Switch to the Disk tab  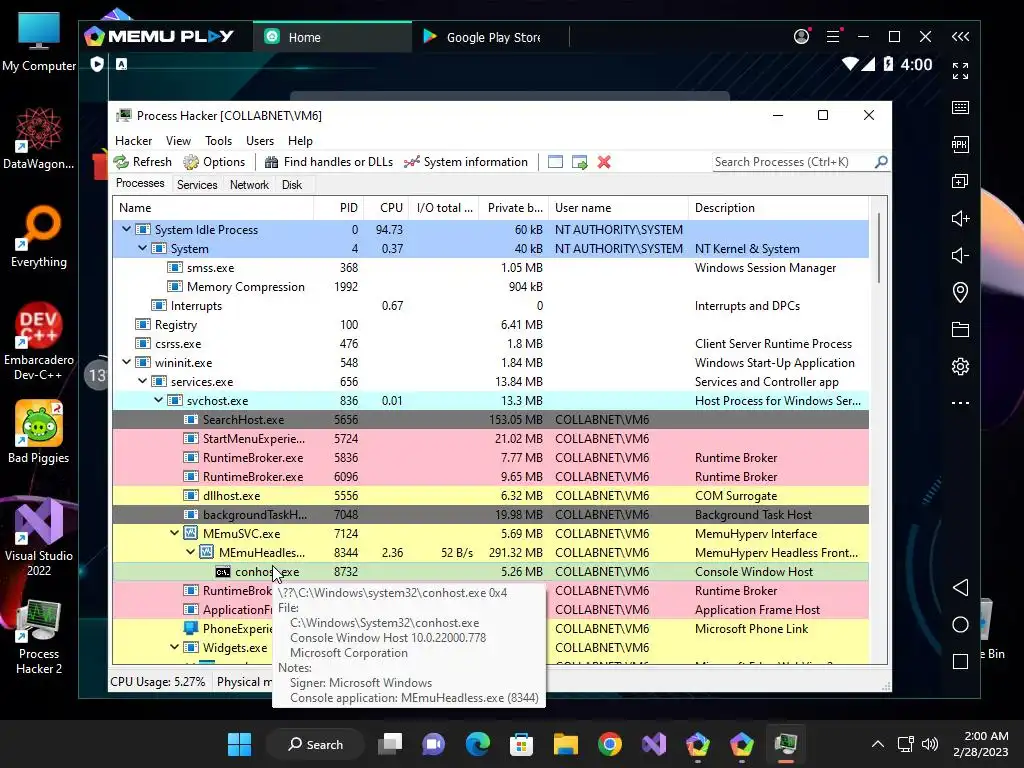click(292, 185)
